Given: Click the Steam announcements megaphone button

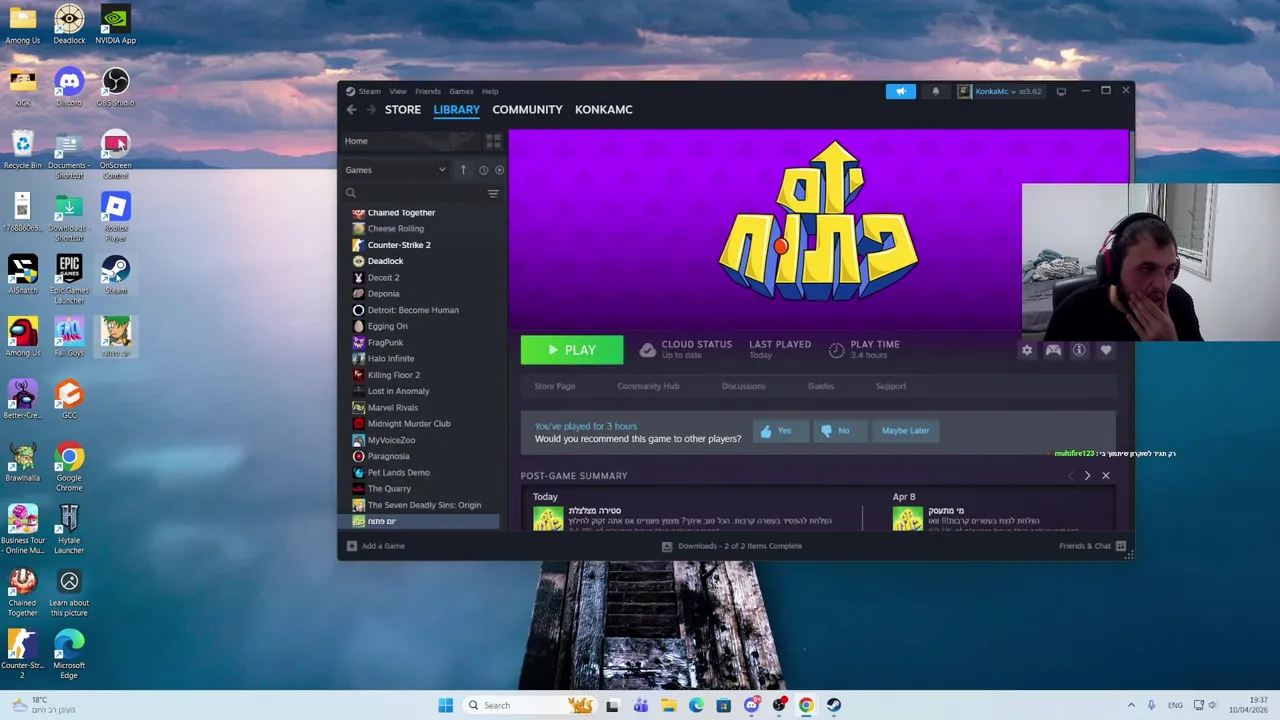Looking at the screenshot, I should [x=900, y=91].
